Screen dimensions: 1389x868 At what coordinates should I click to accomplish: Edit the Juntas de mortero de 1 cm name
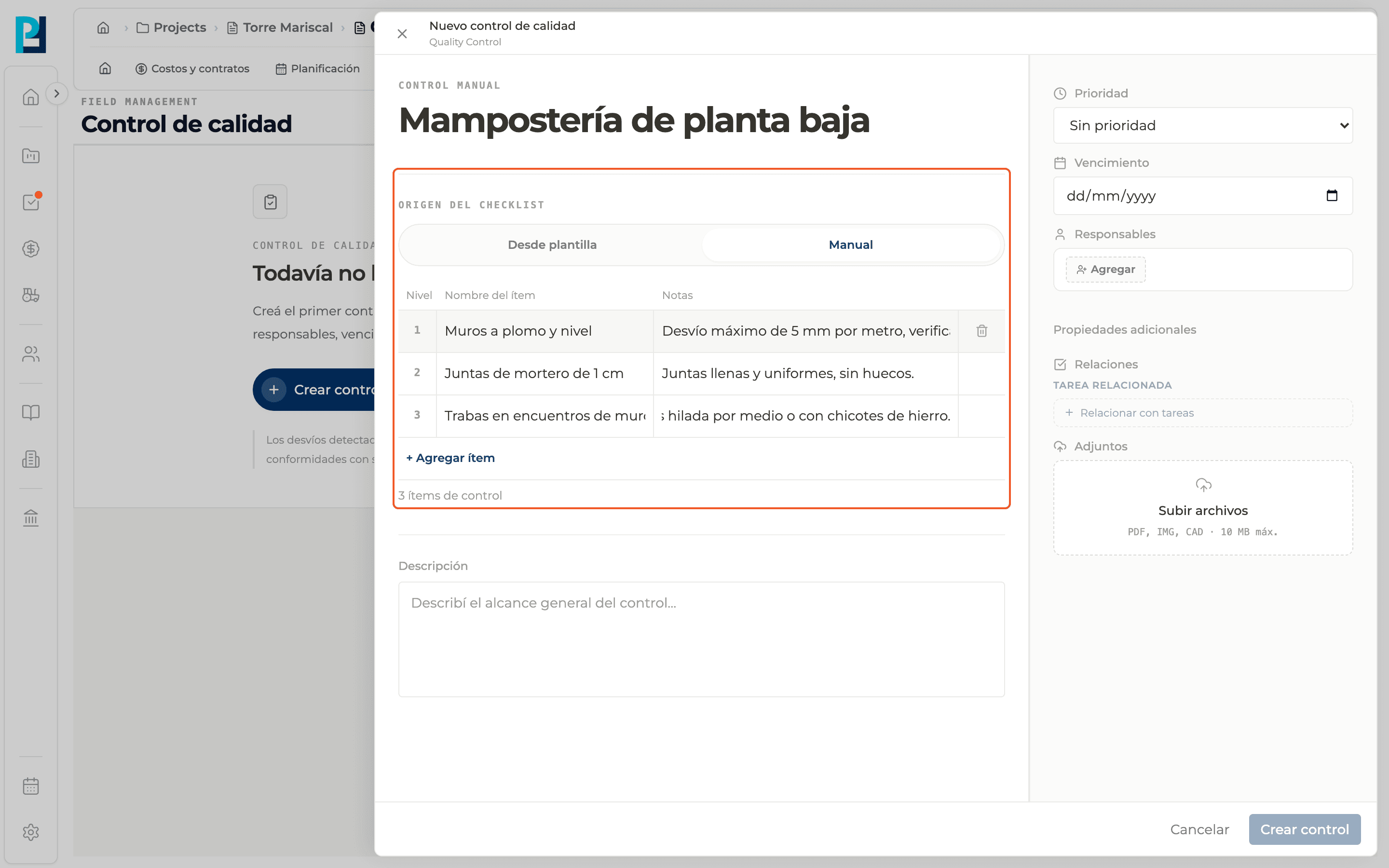pos(545,374)
